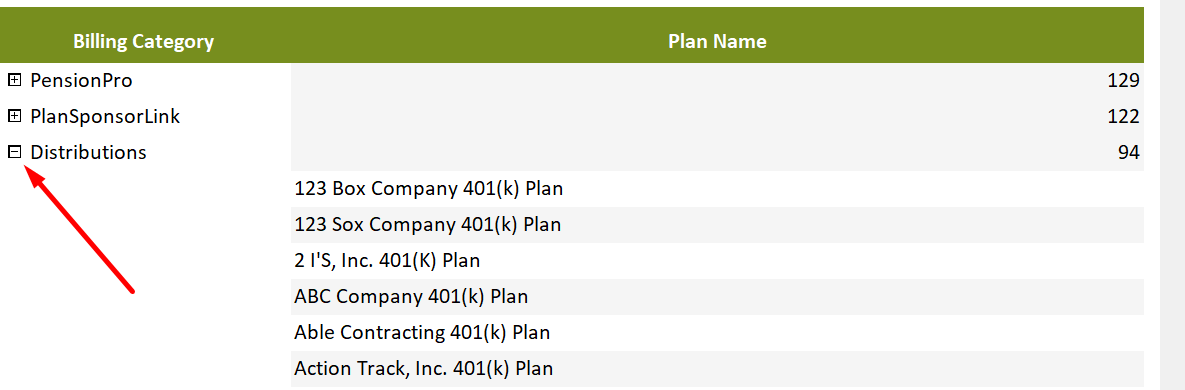Select the Billing Category column header
The width and height of the screenshot is (1185, 390).
144,42
